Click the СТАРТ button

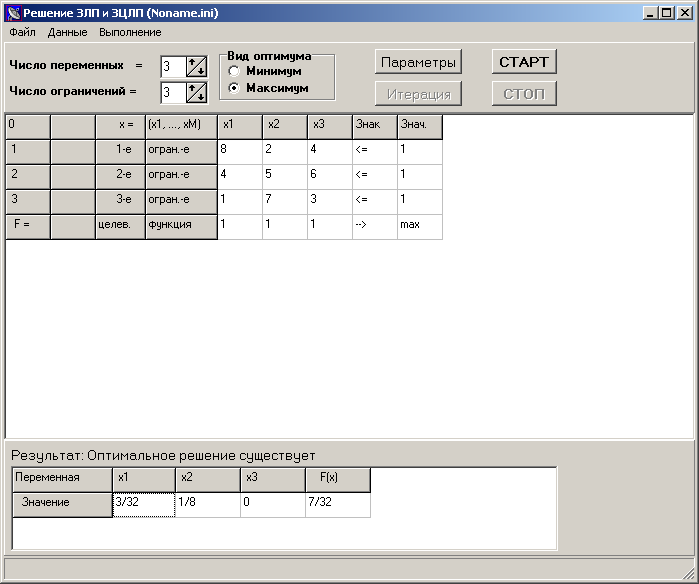coord(524,62)
